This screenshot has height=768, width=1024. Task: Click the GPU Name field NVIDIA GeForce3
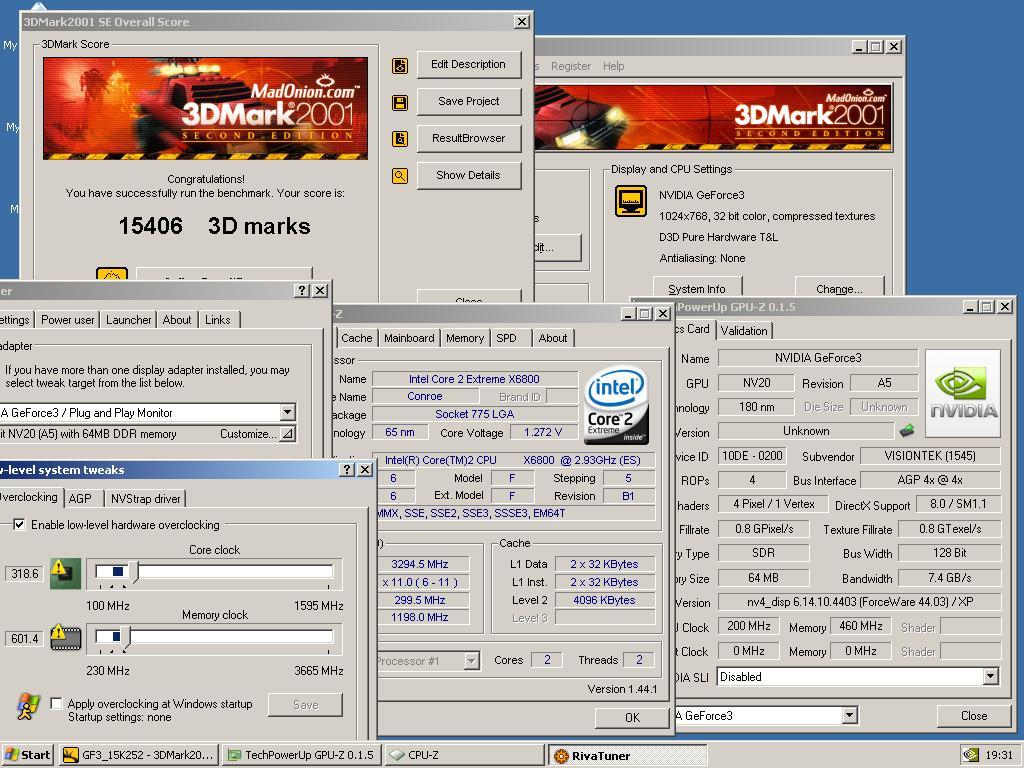click(818, 358)
